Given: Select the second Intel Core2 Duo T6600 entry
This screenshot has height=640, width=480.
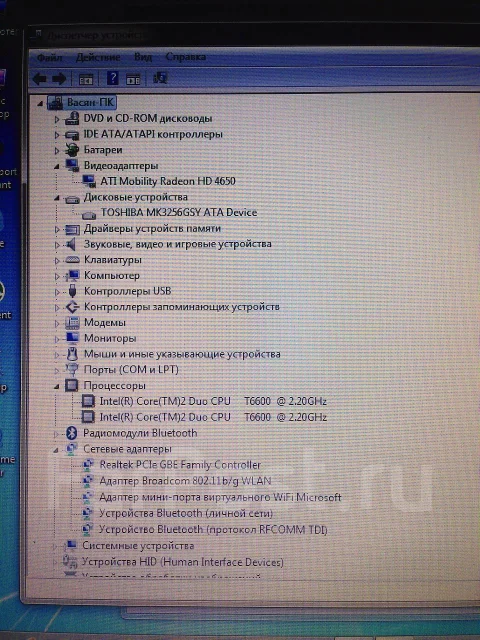Looking at the screenshot, I should [213, 417].
